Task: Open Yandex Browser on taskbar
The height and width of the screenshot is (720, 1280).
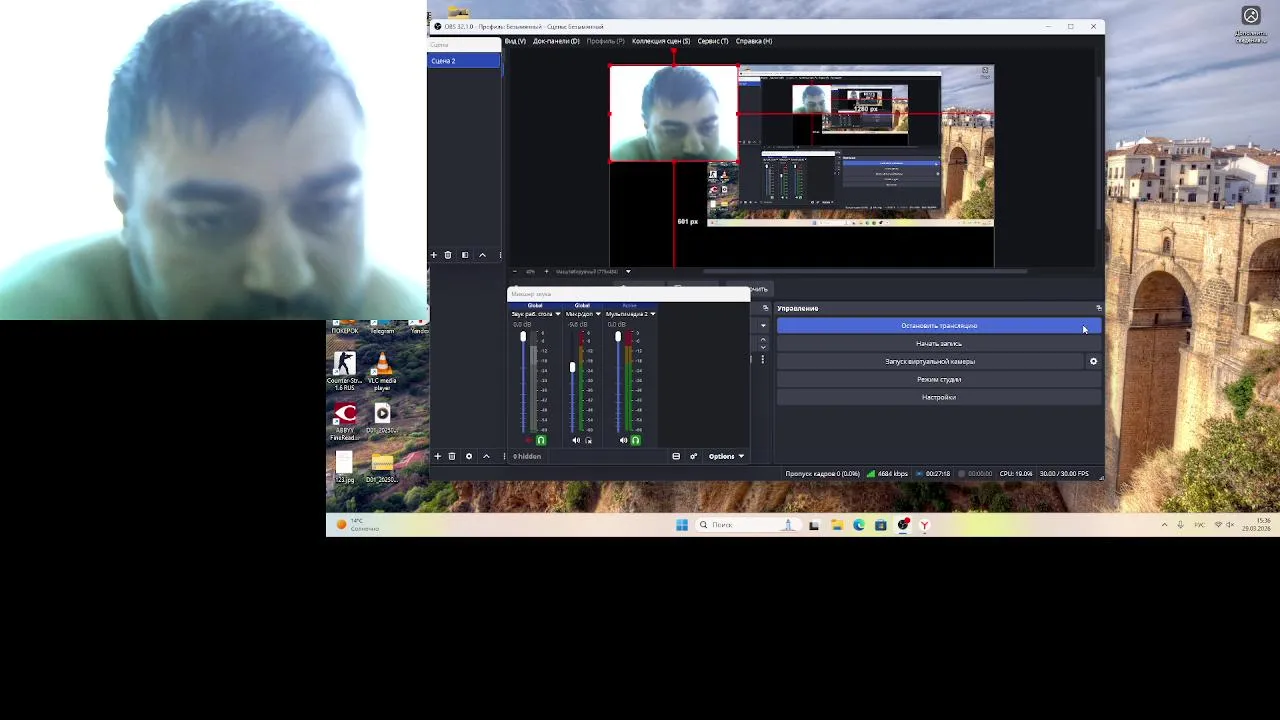Action: (x=925, y=525)
